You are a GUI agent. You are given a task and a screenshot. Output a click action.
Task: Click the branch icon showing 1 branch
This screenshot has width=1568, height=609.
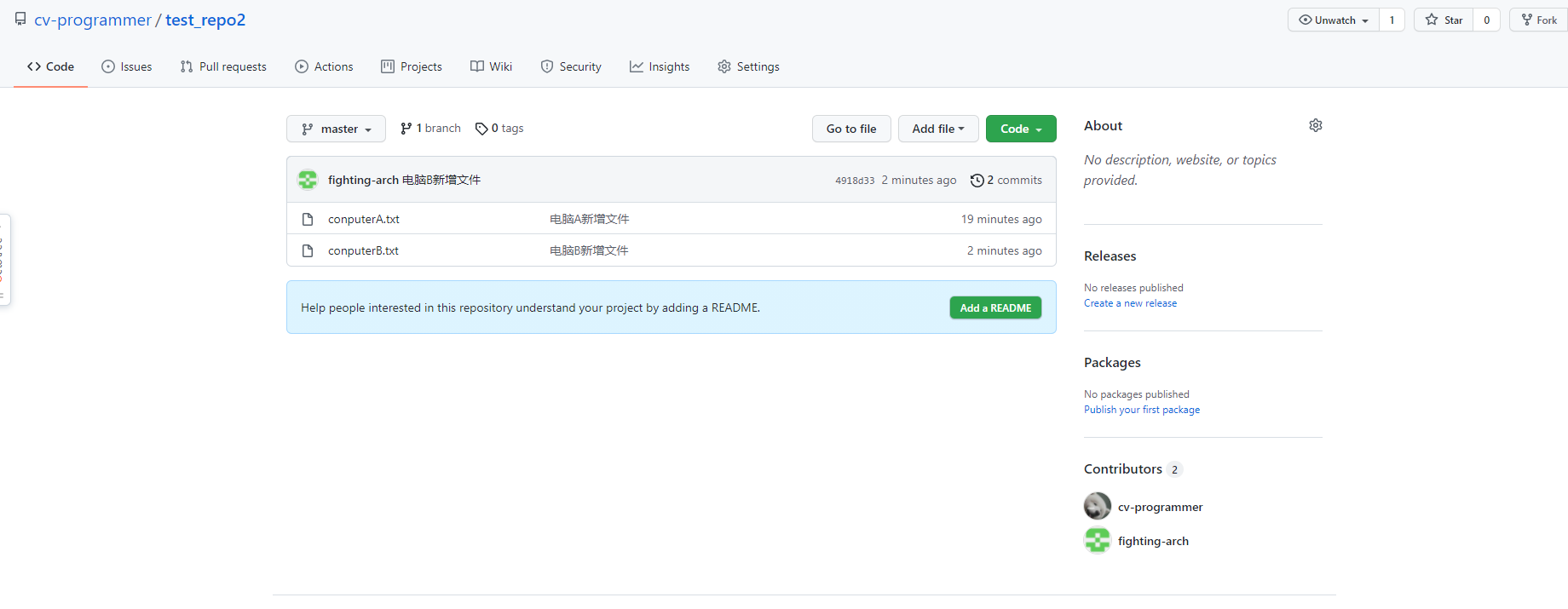pos(406,129)
